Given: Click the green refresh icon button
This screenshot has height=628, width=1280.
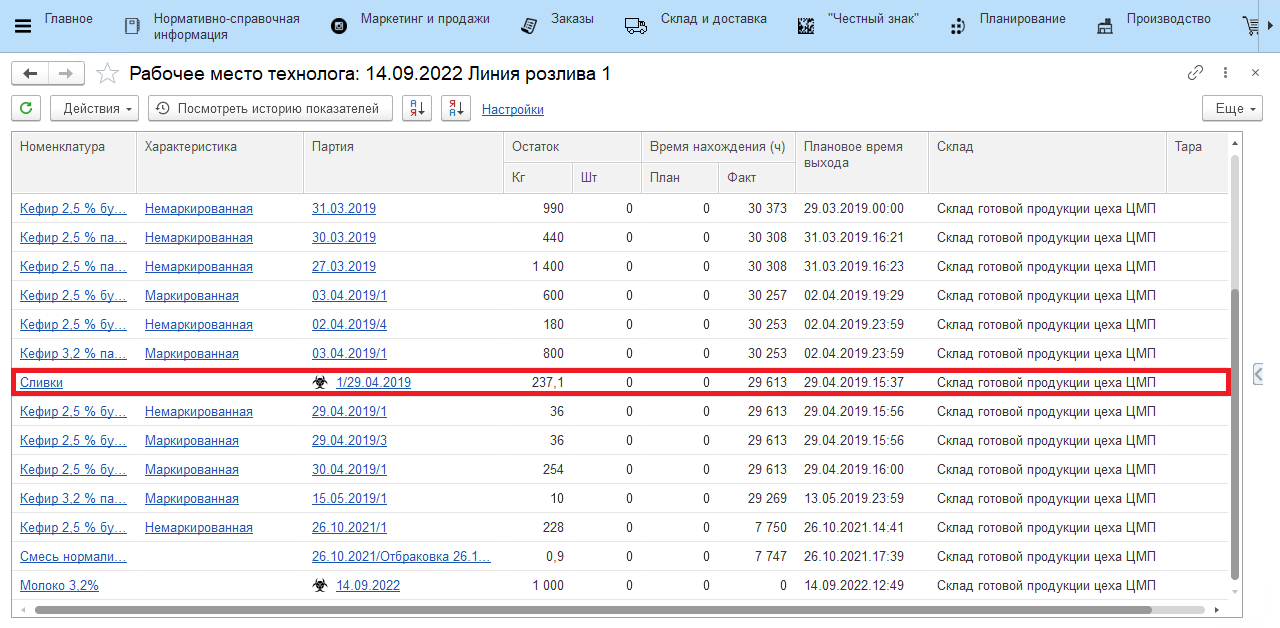Looking at the screenshot, I should [x=26, y=109].
